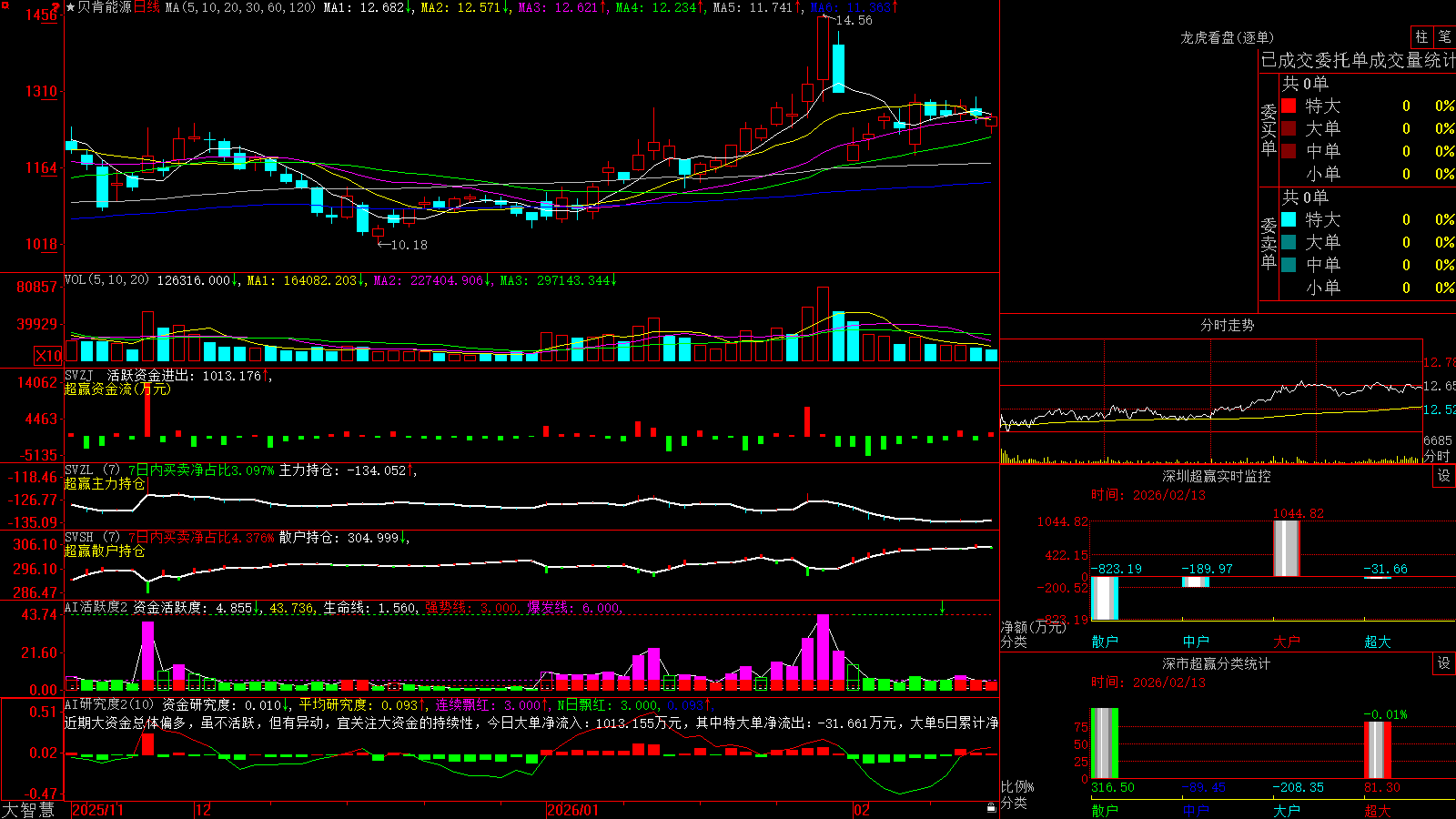
Task: Click the lock icon at the chart's bottom-right
Action: tap(991, 808)
